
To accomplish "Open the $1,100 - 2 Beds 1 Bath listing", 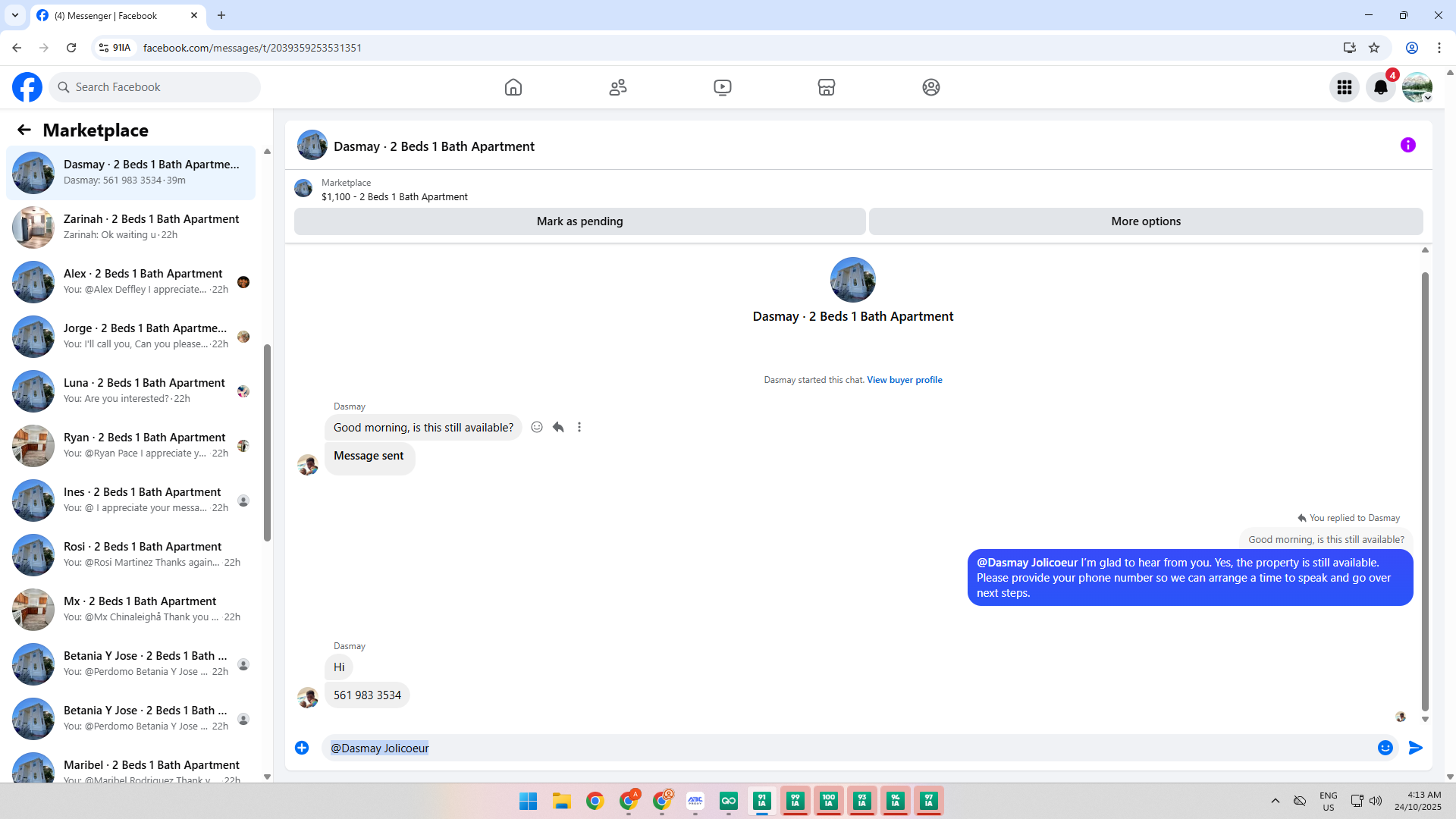I will point(394,197).
